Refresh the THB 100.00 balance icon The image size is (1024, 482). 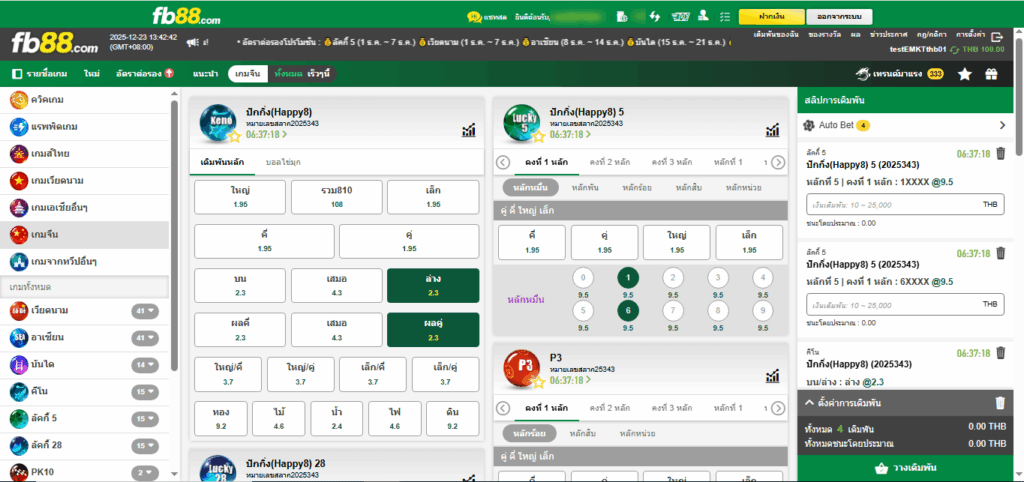955,50
